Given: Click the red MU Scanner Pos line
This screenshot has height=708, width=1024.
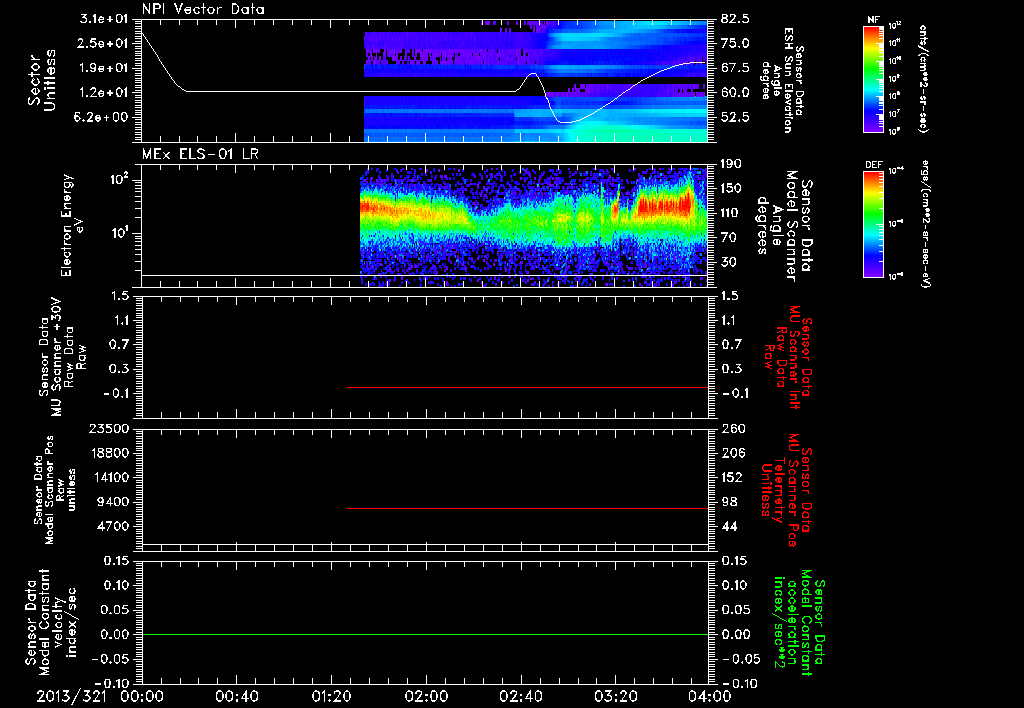Looking at the screenshot, I should 528,508.
